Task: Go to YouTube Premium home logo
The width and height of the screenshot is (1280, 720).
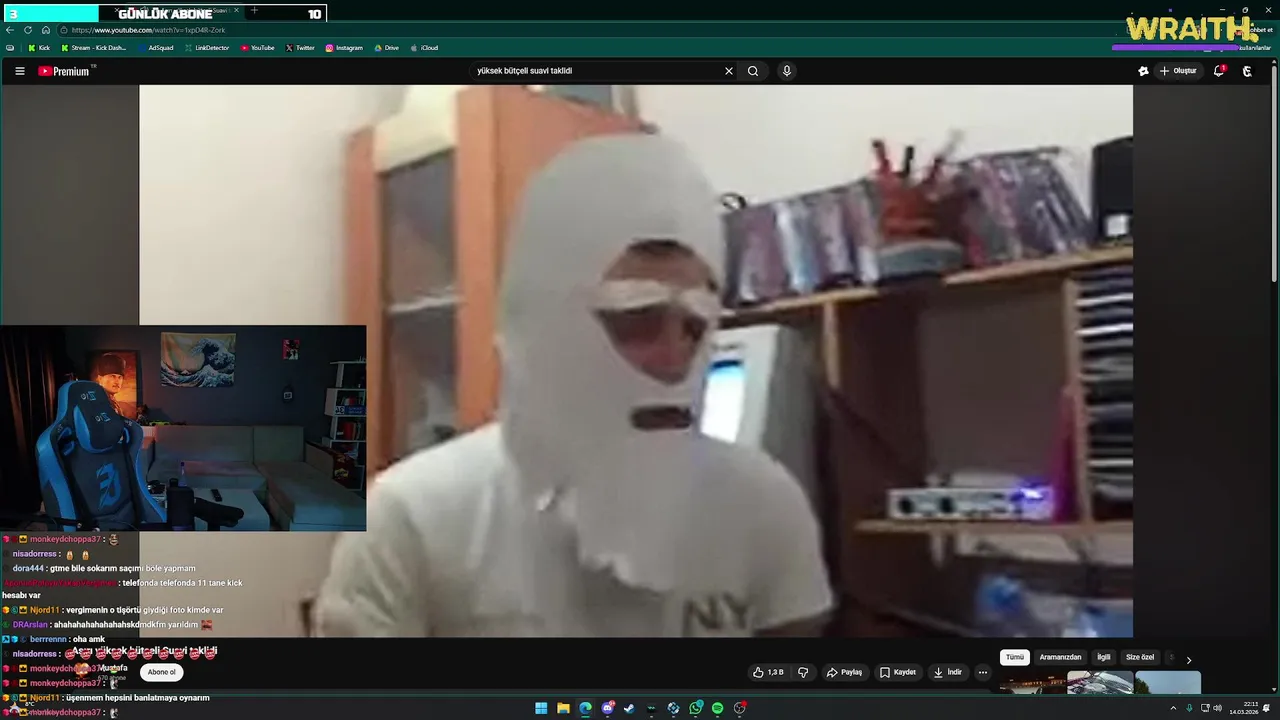Action: [x=66, y=71]
